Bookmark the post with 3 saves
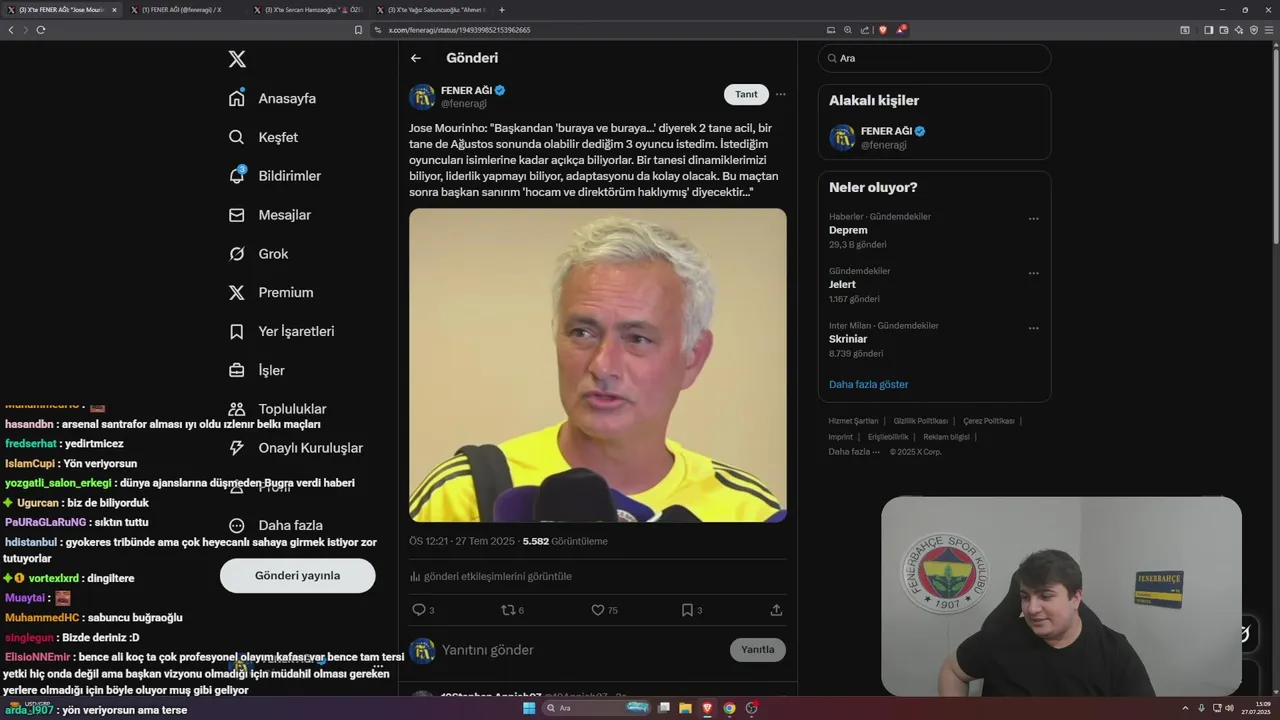Image resolution: width=1280 pixels, height=720 pixels. (687, 610)
